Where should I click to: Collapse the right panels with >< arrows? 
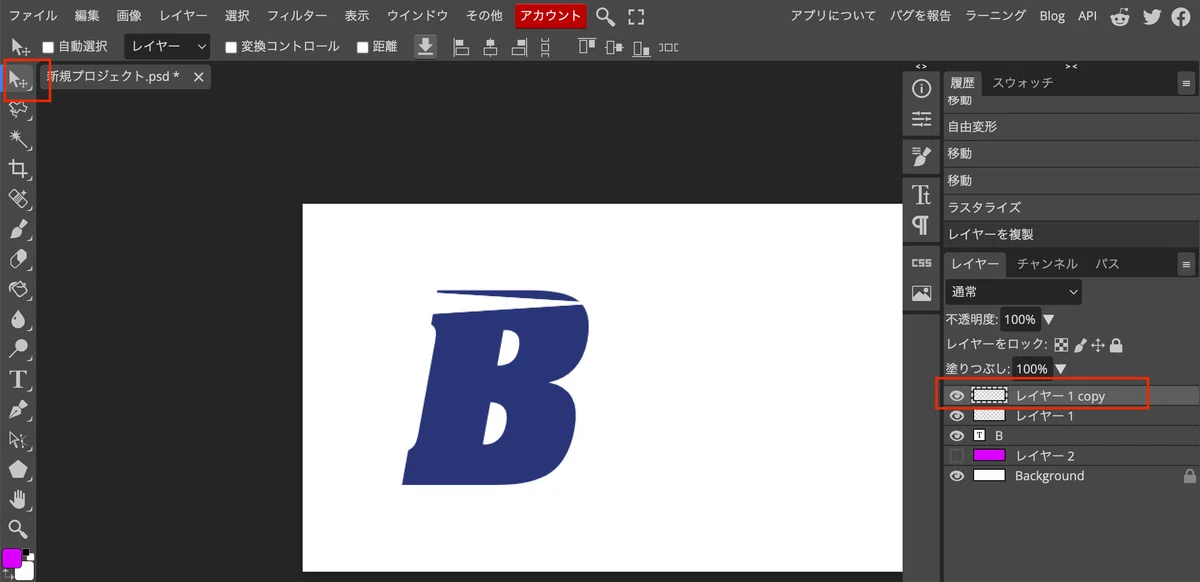[1071, 66]
